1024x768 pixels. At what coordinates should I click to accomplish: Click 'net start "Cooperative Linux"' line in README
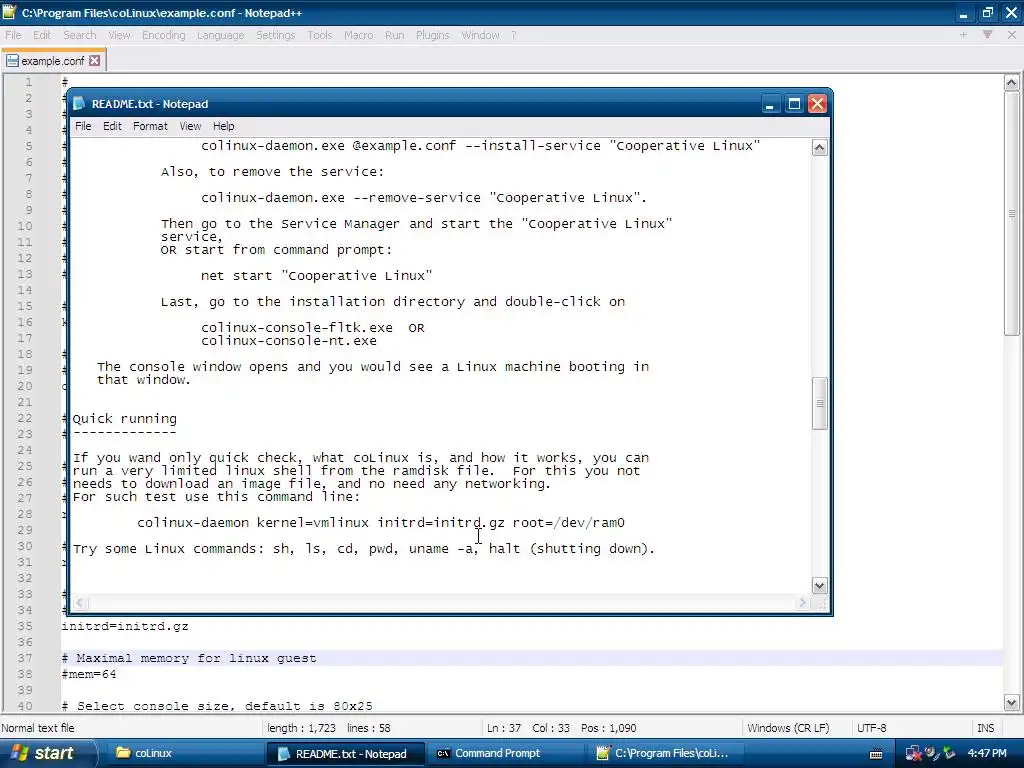click(x=317, y=276)
